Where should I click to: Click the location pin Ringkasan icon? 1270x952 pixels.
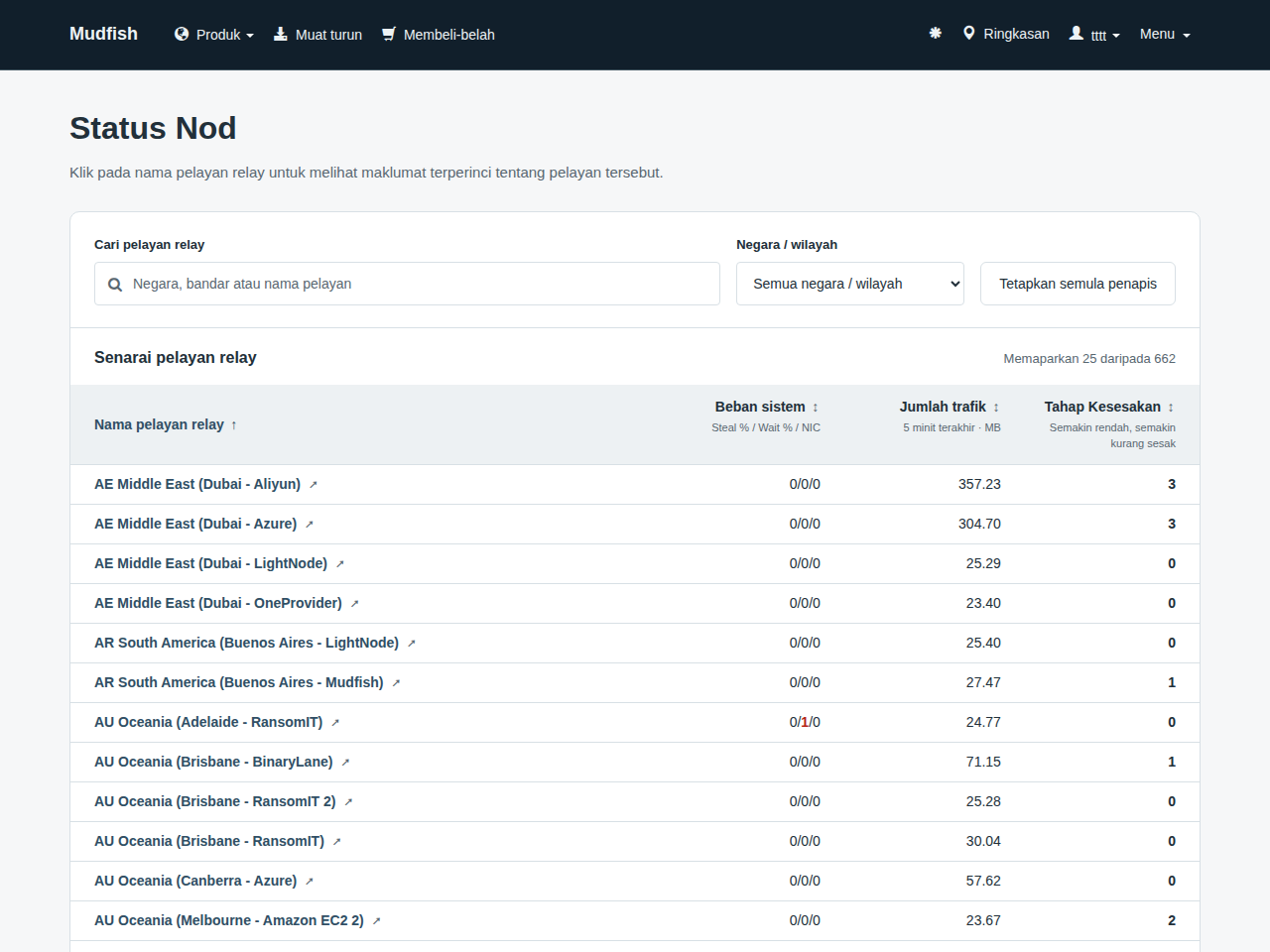pos(969,34)
